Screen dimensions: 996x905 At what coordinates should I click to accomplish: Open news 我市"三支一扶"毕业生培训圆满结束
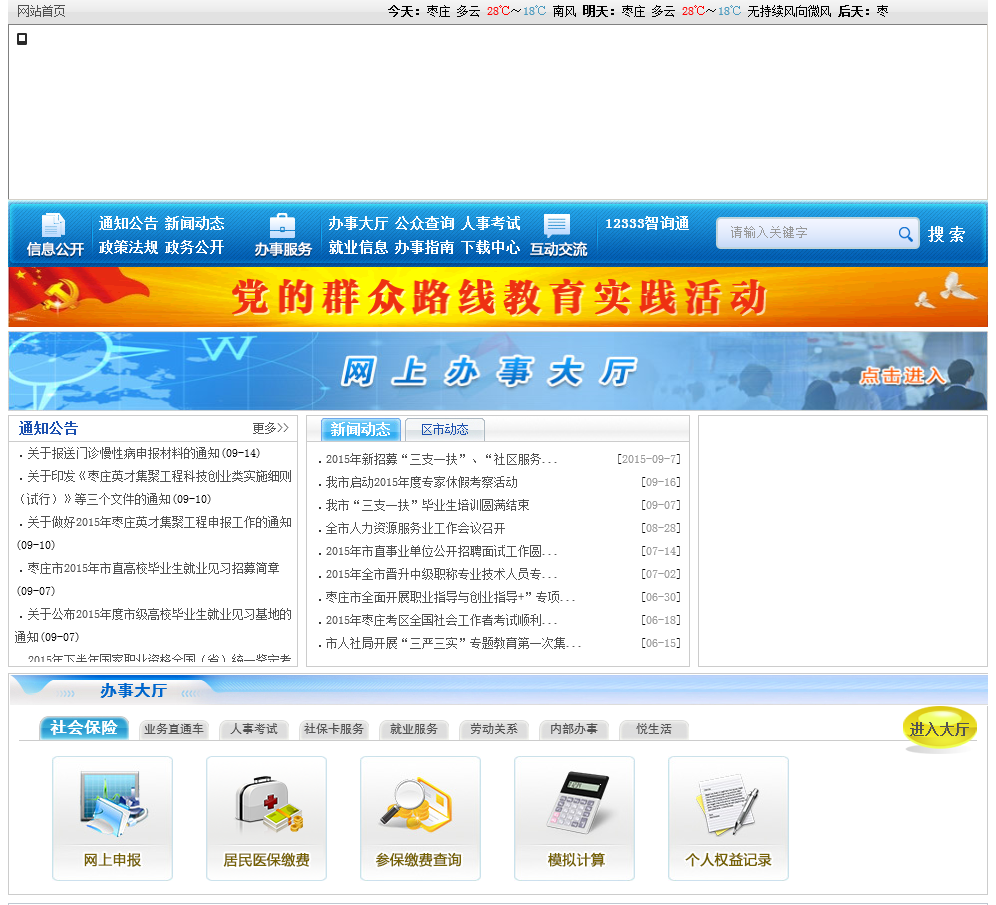coord(427,505)
